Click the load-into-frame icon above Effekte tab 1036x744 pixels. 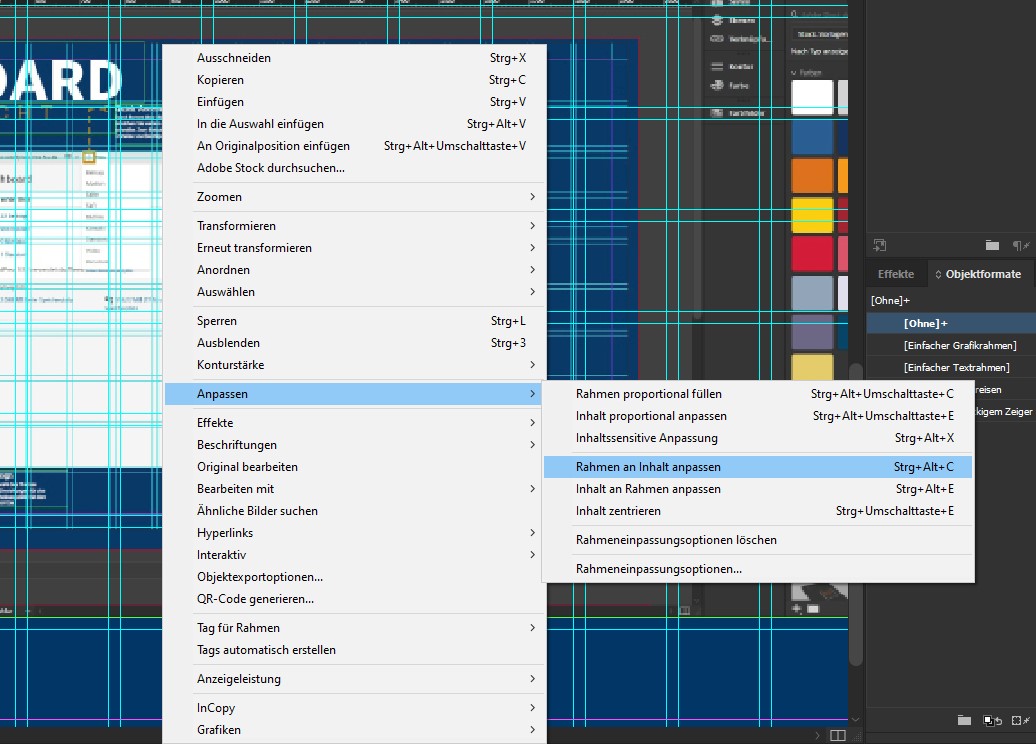(x=880, y=245)
